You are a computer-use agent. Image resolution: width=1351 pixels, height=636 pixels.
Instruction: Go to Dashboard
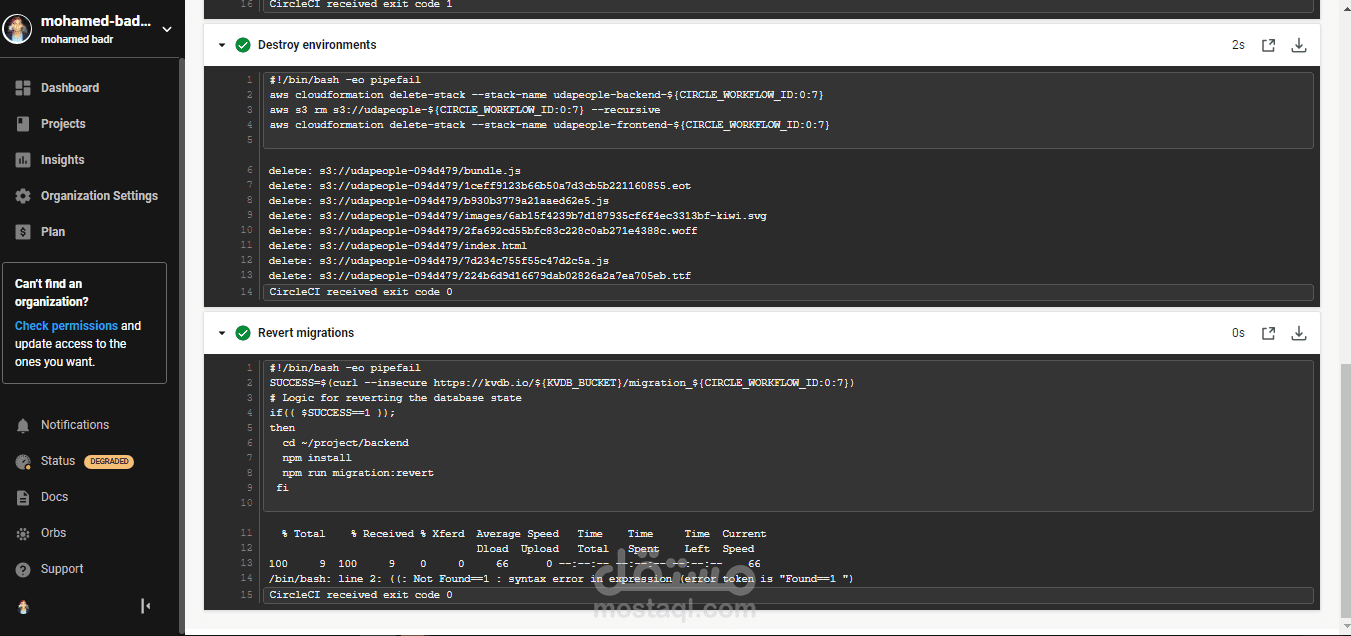coord(70,88)
